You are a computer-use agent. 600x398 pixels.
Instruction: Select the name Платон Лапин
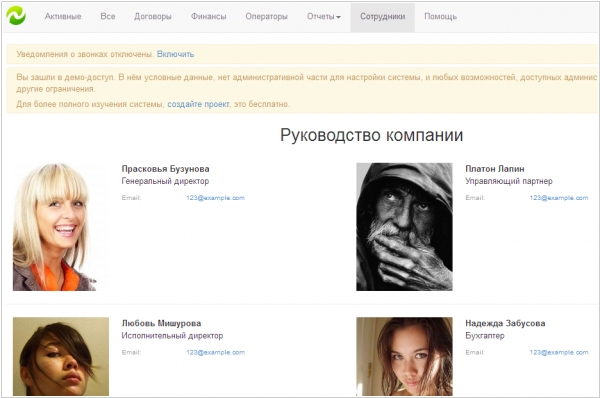point(494,169)
